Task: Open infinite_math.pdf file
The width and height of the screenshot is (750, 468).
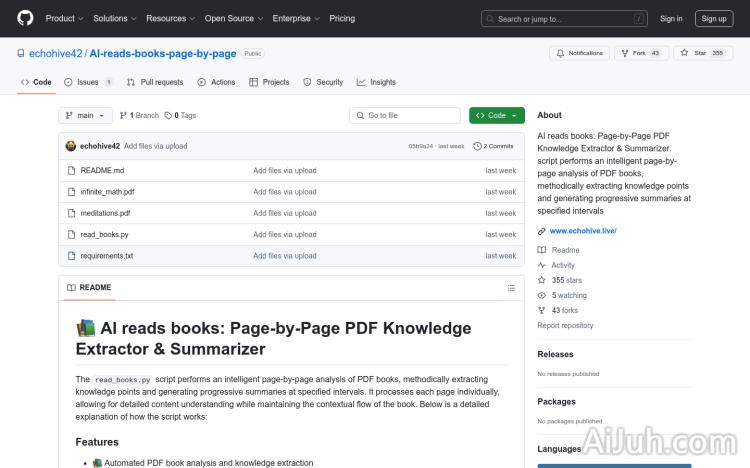Action: (x=107, y=192)
